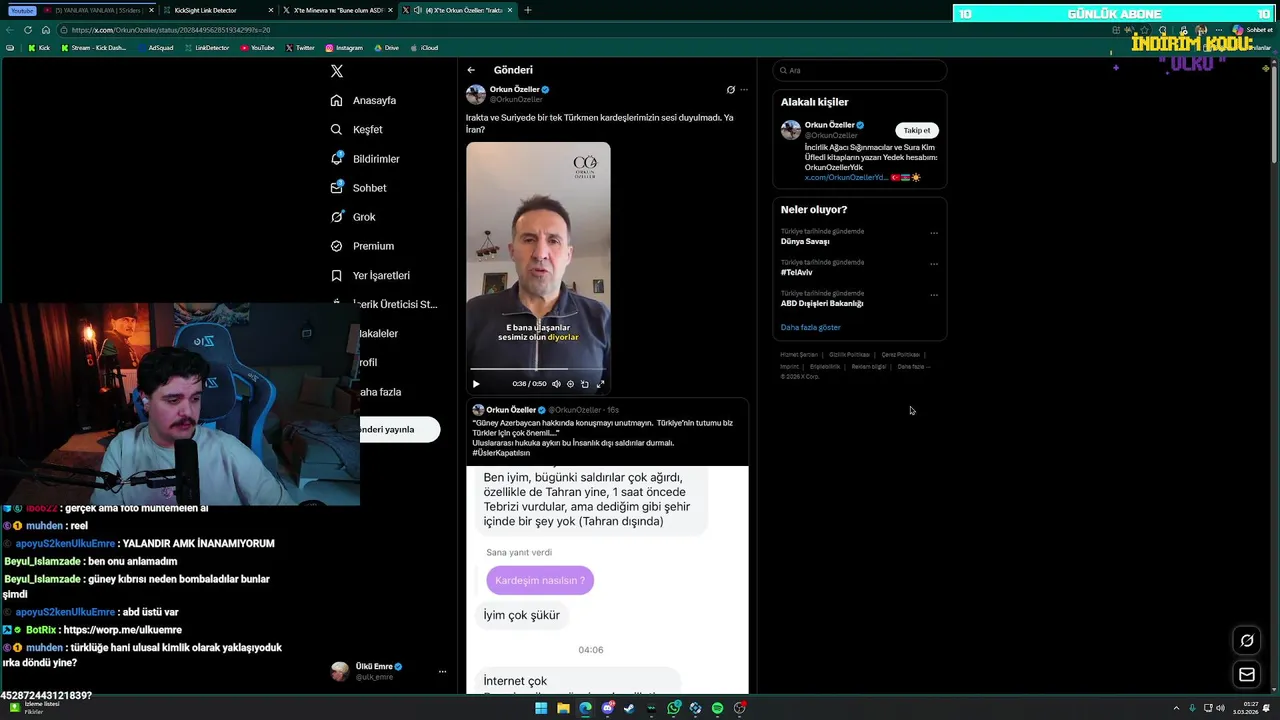Open #TelAviv trending topic
Viewport: 1280px width, 720px height.
pyautogui.click(x=797, y=272)
